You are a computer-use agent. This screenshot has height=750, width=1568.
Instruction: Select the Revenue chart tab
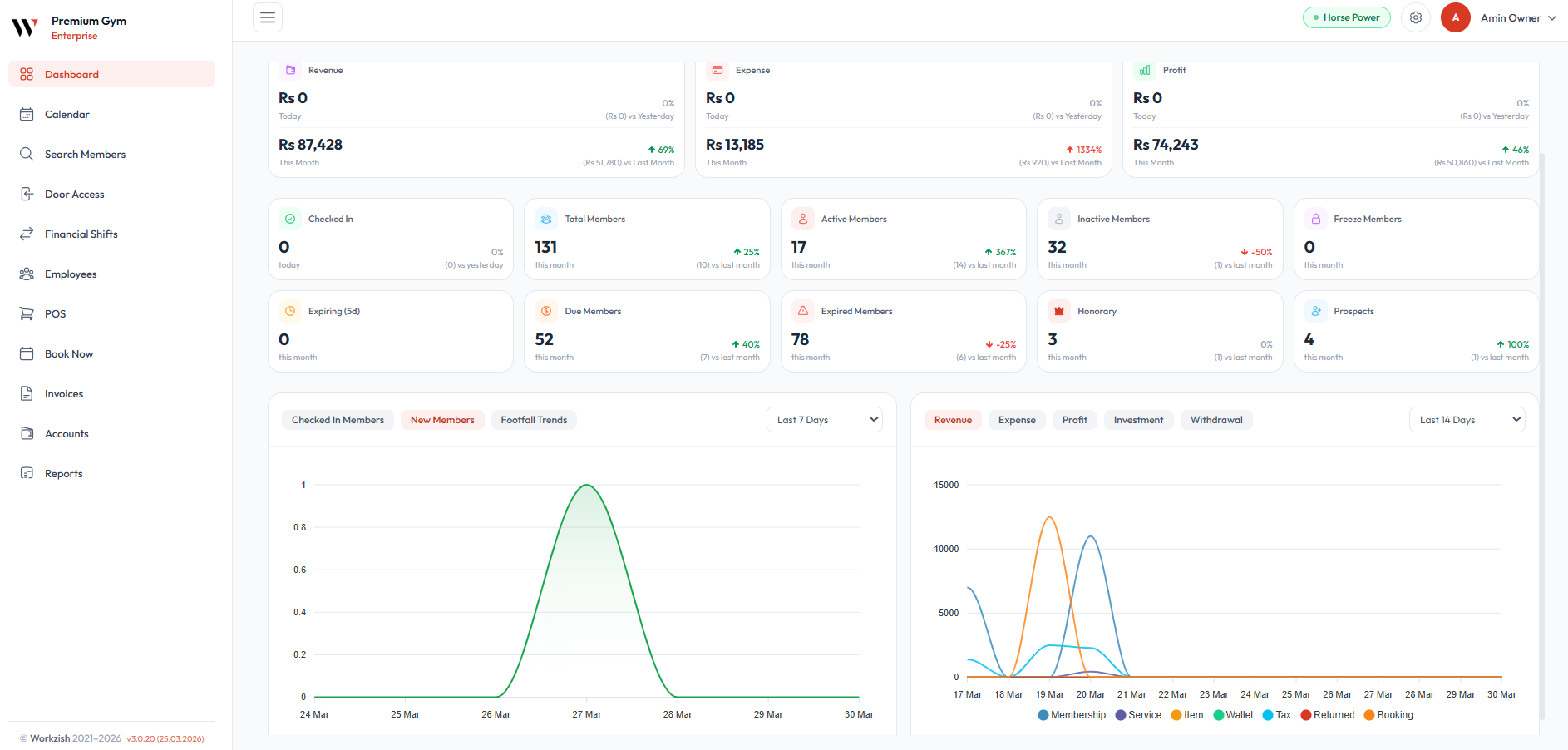click(953, 420)
